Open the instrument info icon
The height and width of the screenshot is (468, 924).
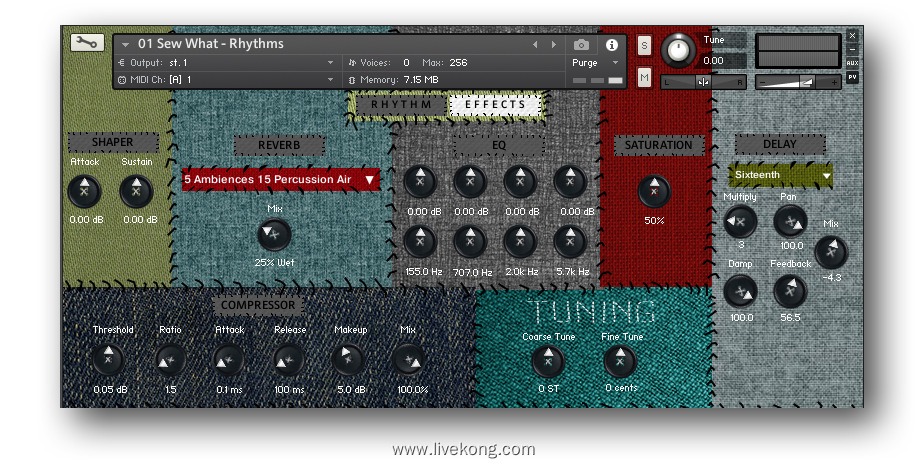(x=611, y=45)
